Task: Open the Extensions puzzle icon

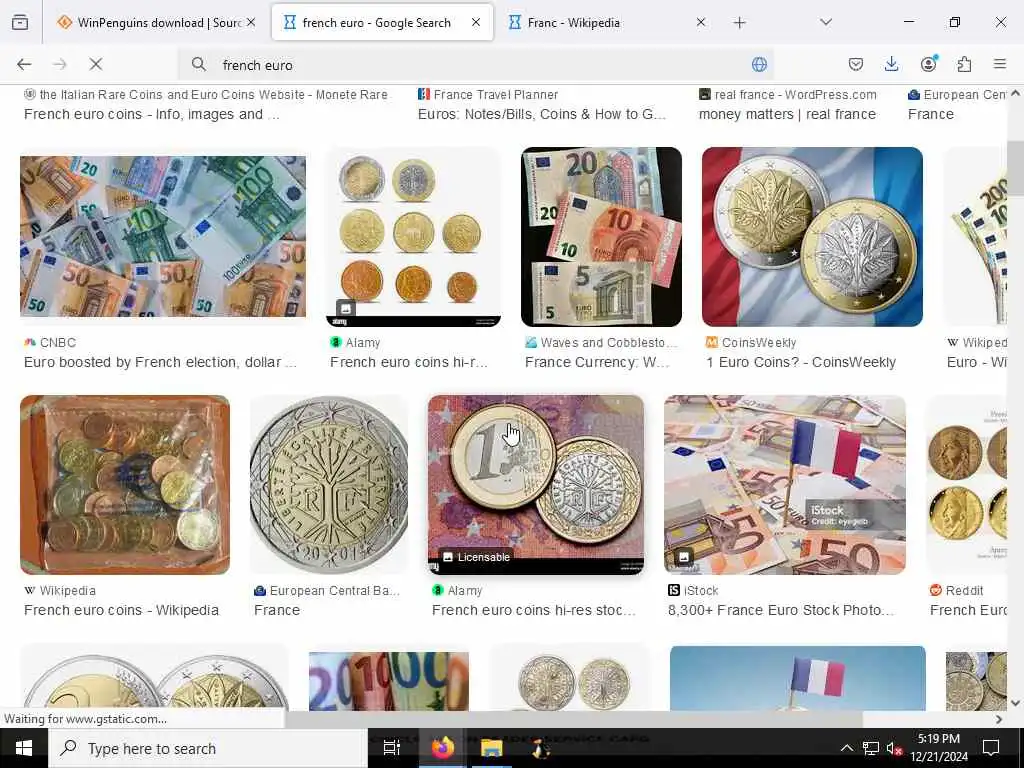Action: 964,64
